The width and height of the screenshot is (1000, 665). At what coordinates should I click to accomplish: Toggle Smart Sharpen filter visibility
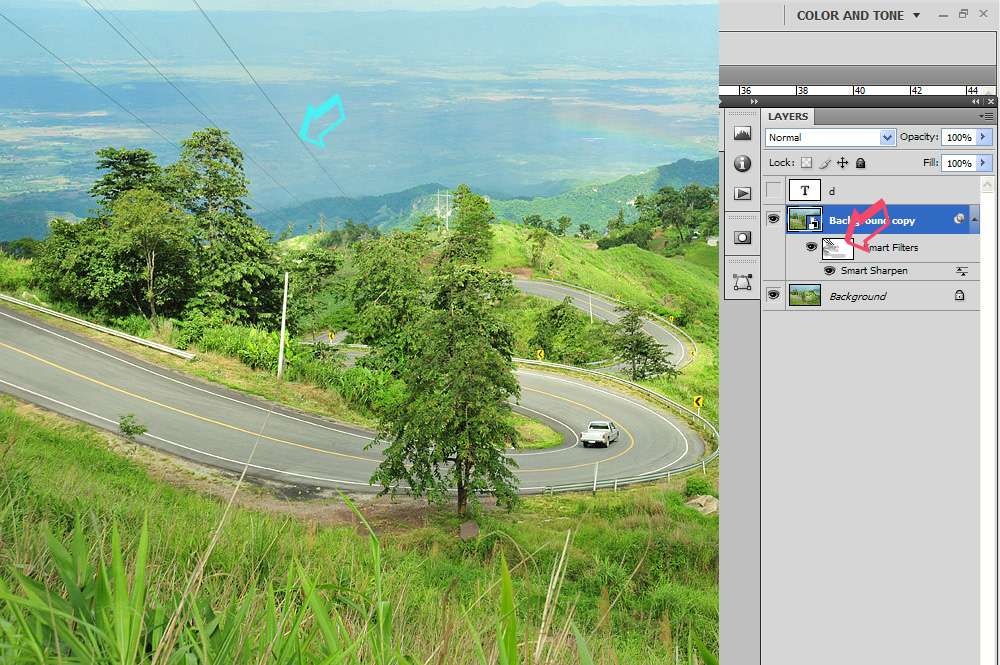829,271
